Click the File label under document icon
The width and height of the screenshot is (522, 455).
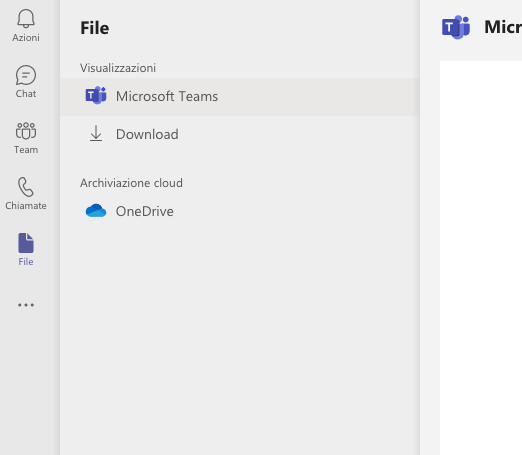26,262
